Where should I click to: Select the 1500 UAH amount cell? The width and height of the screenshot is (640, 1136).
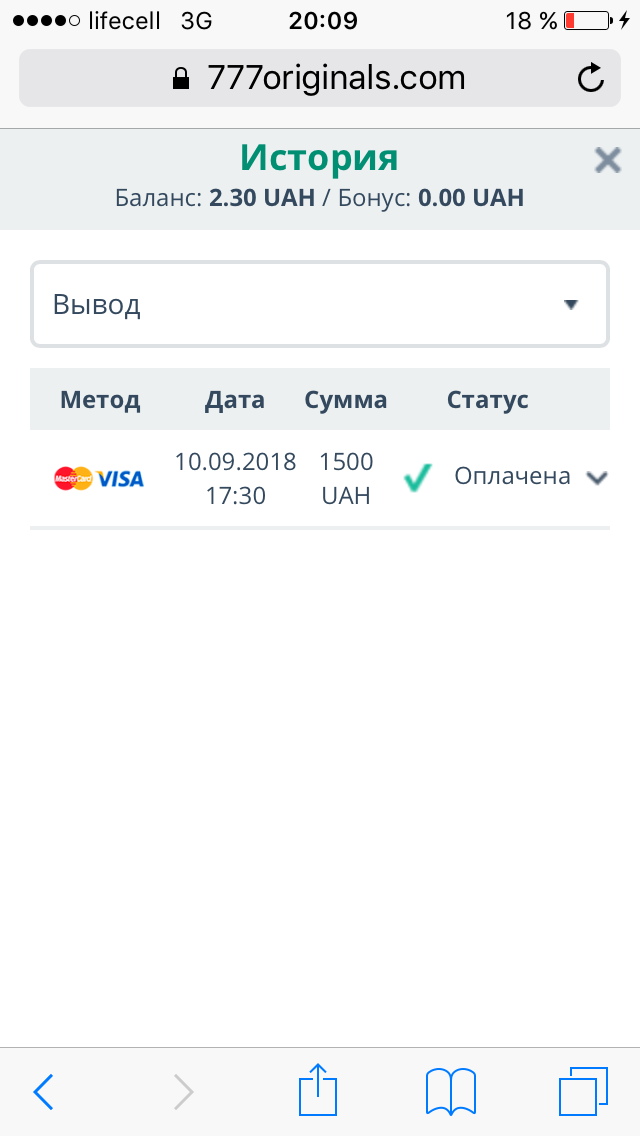(346, 478)
